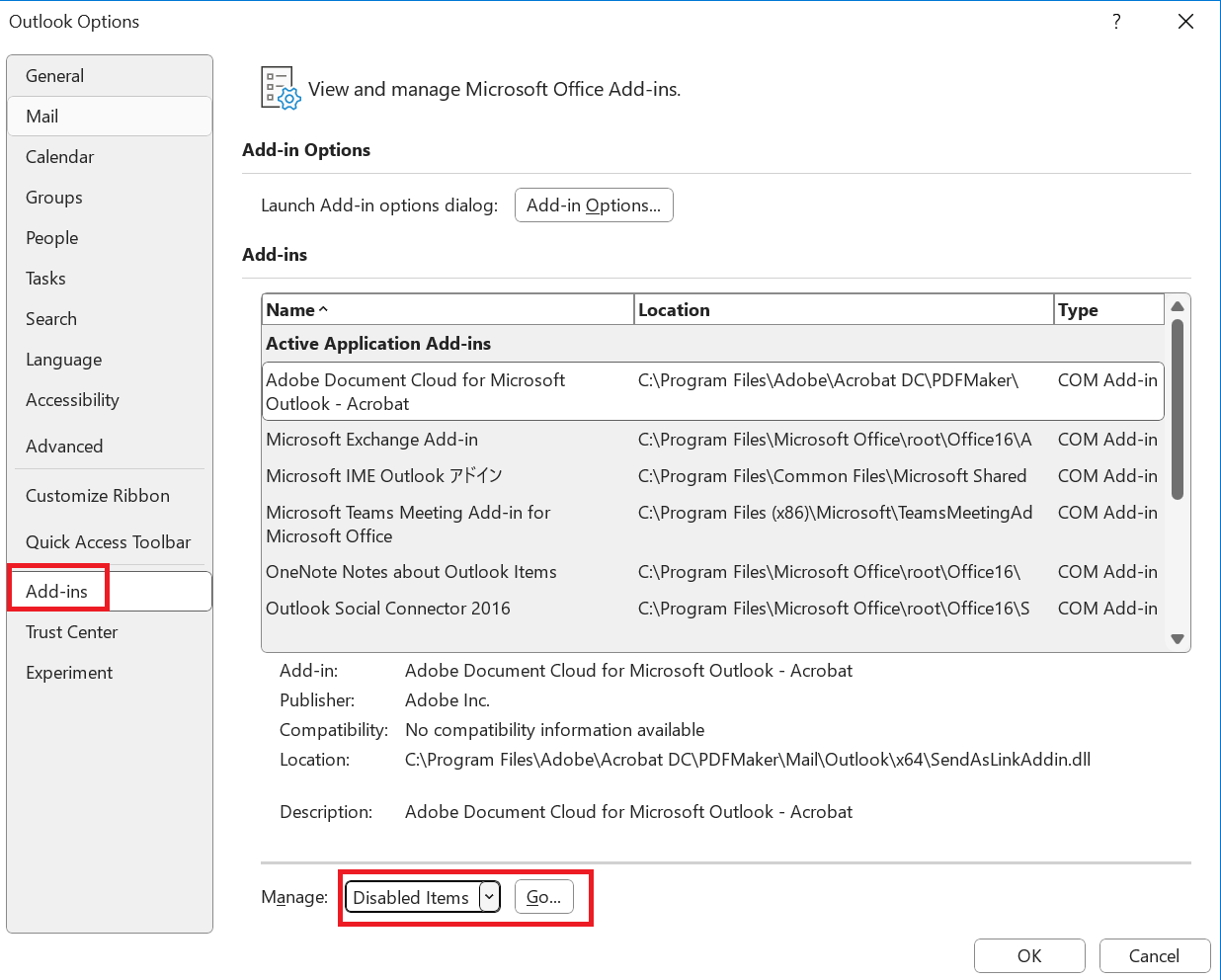Viewport: 1221px width, 980px height.
Task: Select the Calendar category
Action: [109, 157]
